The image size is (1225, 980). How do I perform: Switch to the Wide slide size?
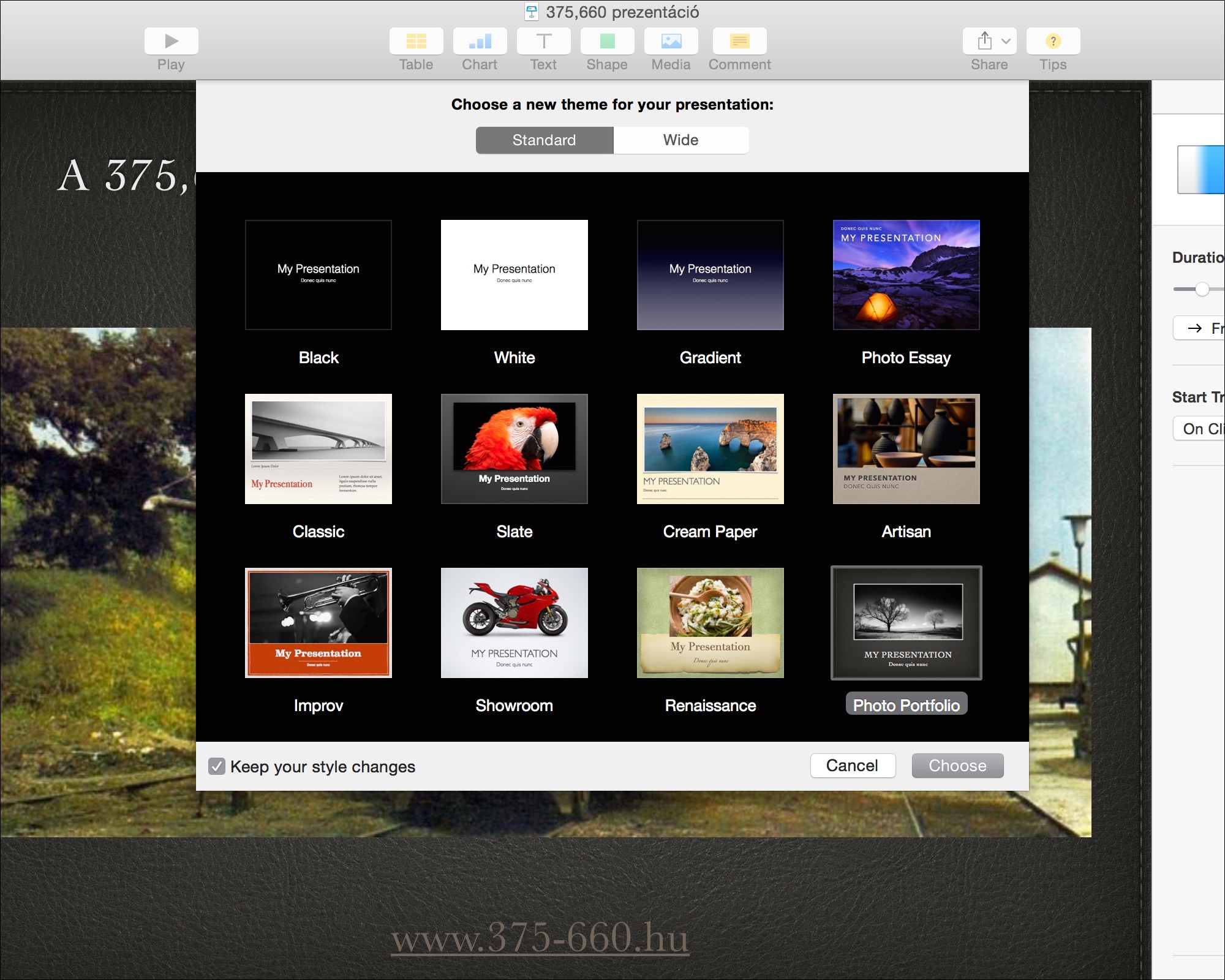tap(680, 140)
